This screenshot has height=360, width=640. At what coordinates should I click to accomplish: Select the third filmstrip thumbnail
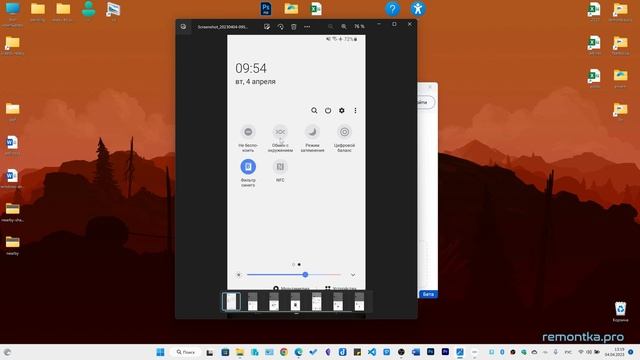point(274,302)
